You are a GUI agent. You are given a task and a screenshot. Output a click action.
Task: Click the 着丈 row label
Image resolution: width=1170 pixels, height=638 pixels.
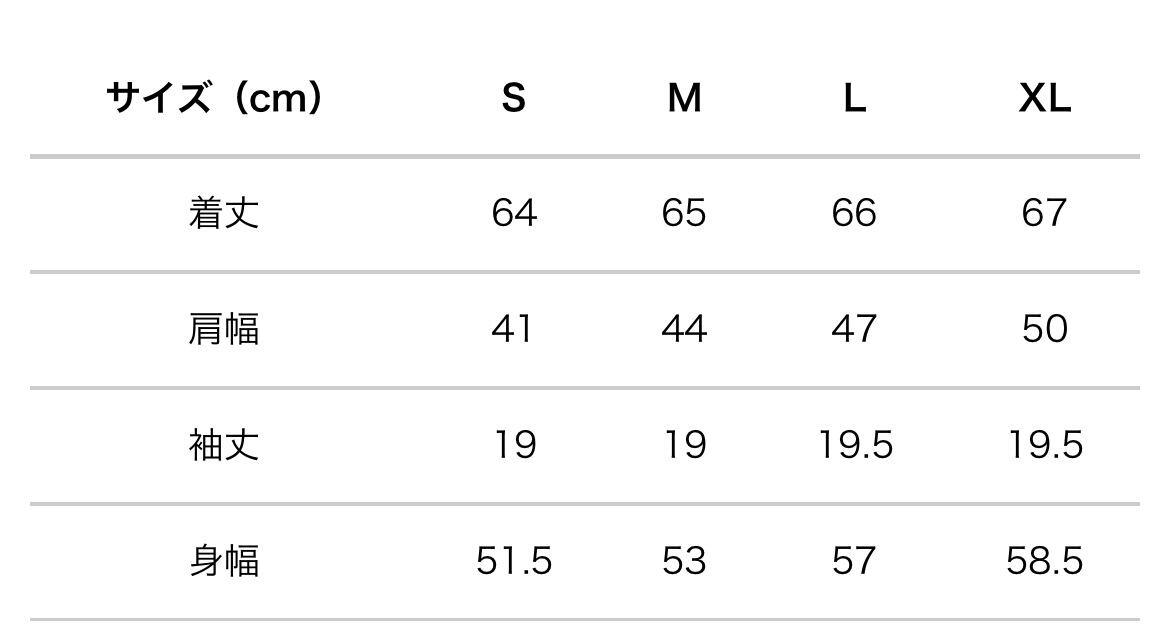pyautogui.click(x=224, y=213)
